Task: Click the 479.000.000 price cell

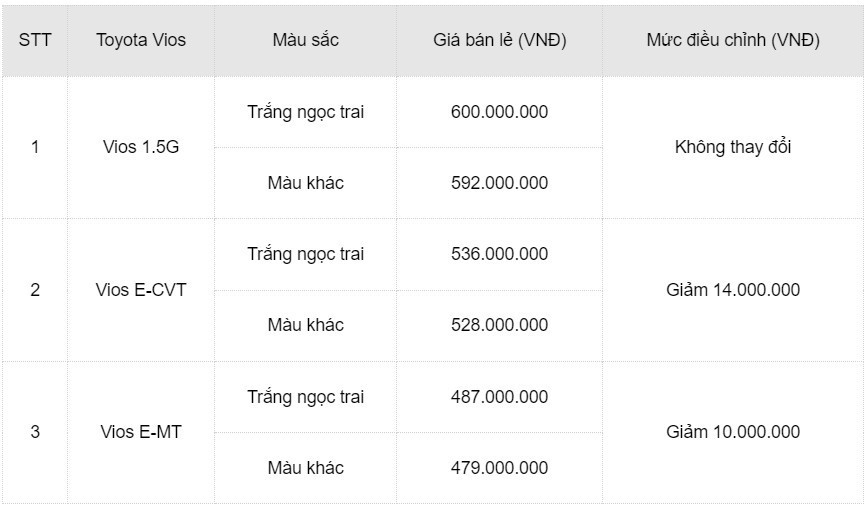Action: (x=499, y=468)
